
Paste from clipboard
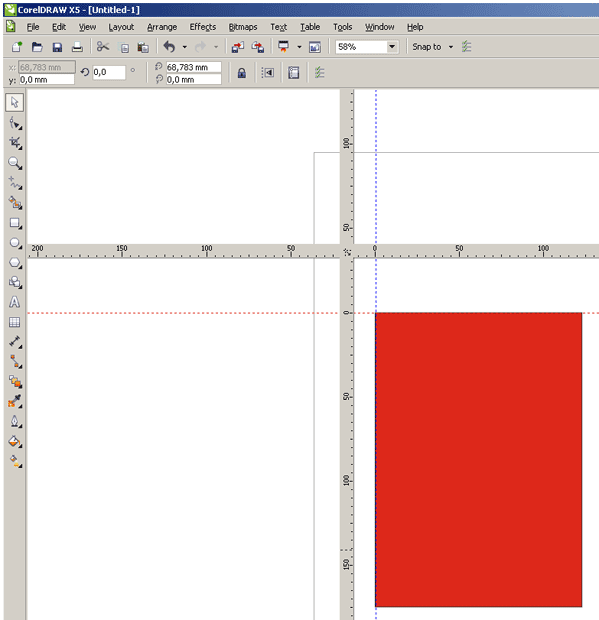143,47
